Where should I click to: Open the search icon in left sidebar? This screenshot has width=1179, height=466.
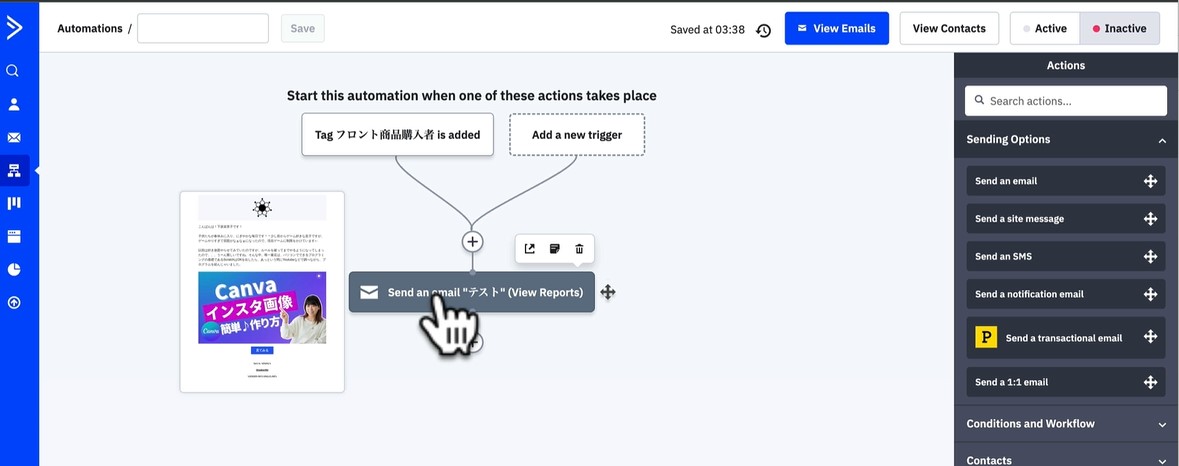click(x=13, y=71)
